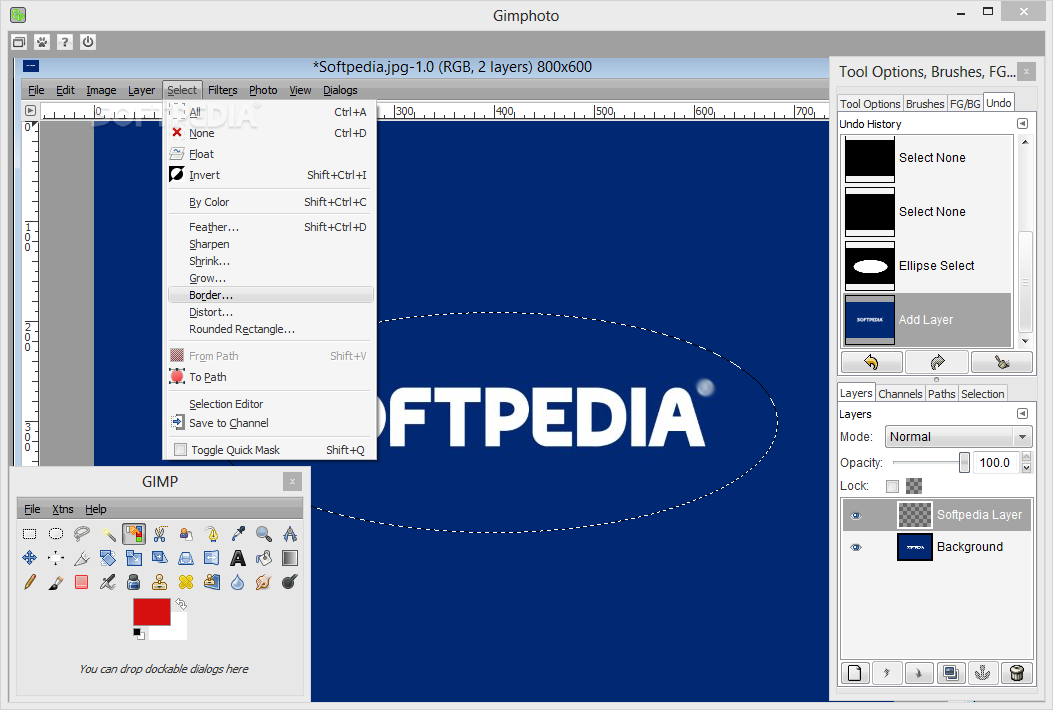
Task: Select the Paths pen tool
Action: pyautogui.click(x=212, y=534)
